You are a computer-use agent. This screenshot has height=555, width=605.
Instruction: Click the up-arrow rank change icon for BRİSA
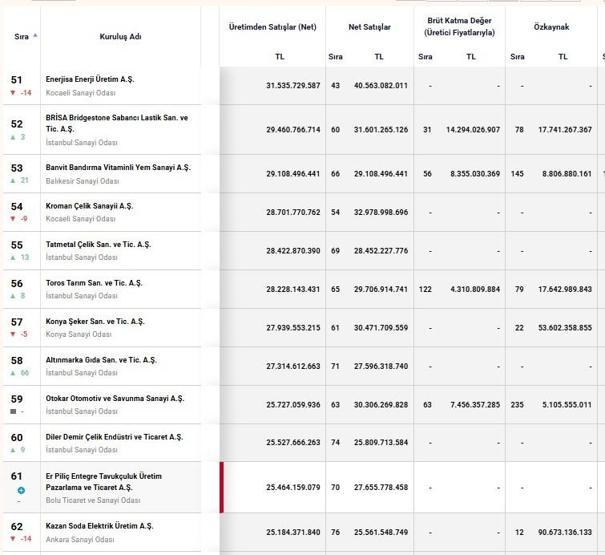(x=13, y=137)
